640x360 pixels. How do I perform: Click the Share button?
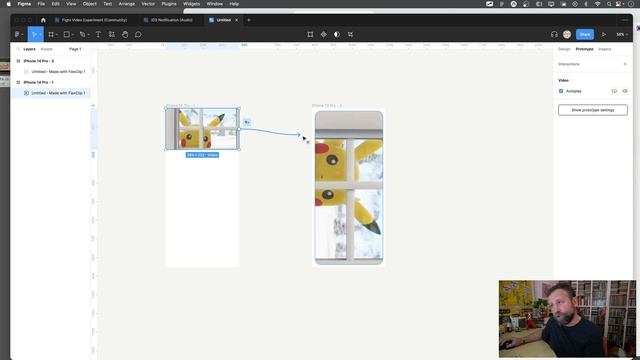[585, 35]
